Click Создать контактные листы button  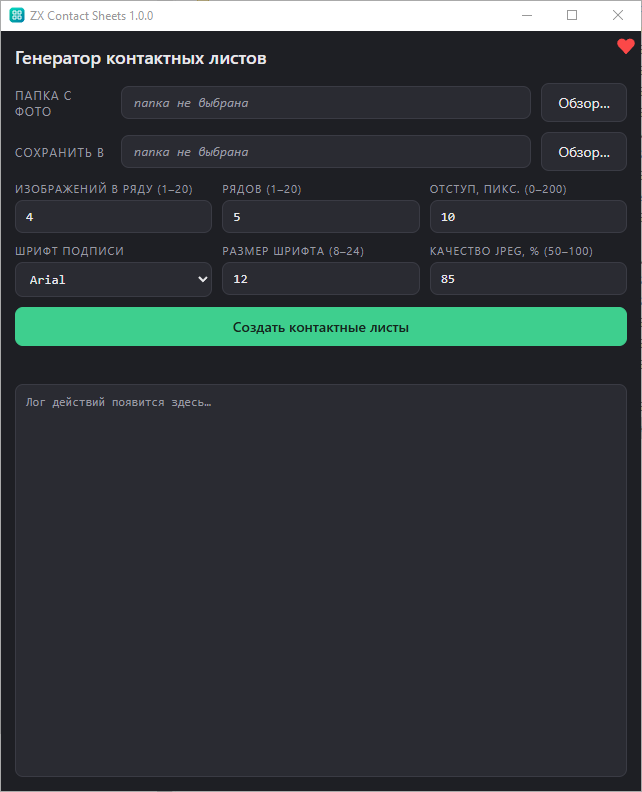tap(321, 327)
